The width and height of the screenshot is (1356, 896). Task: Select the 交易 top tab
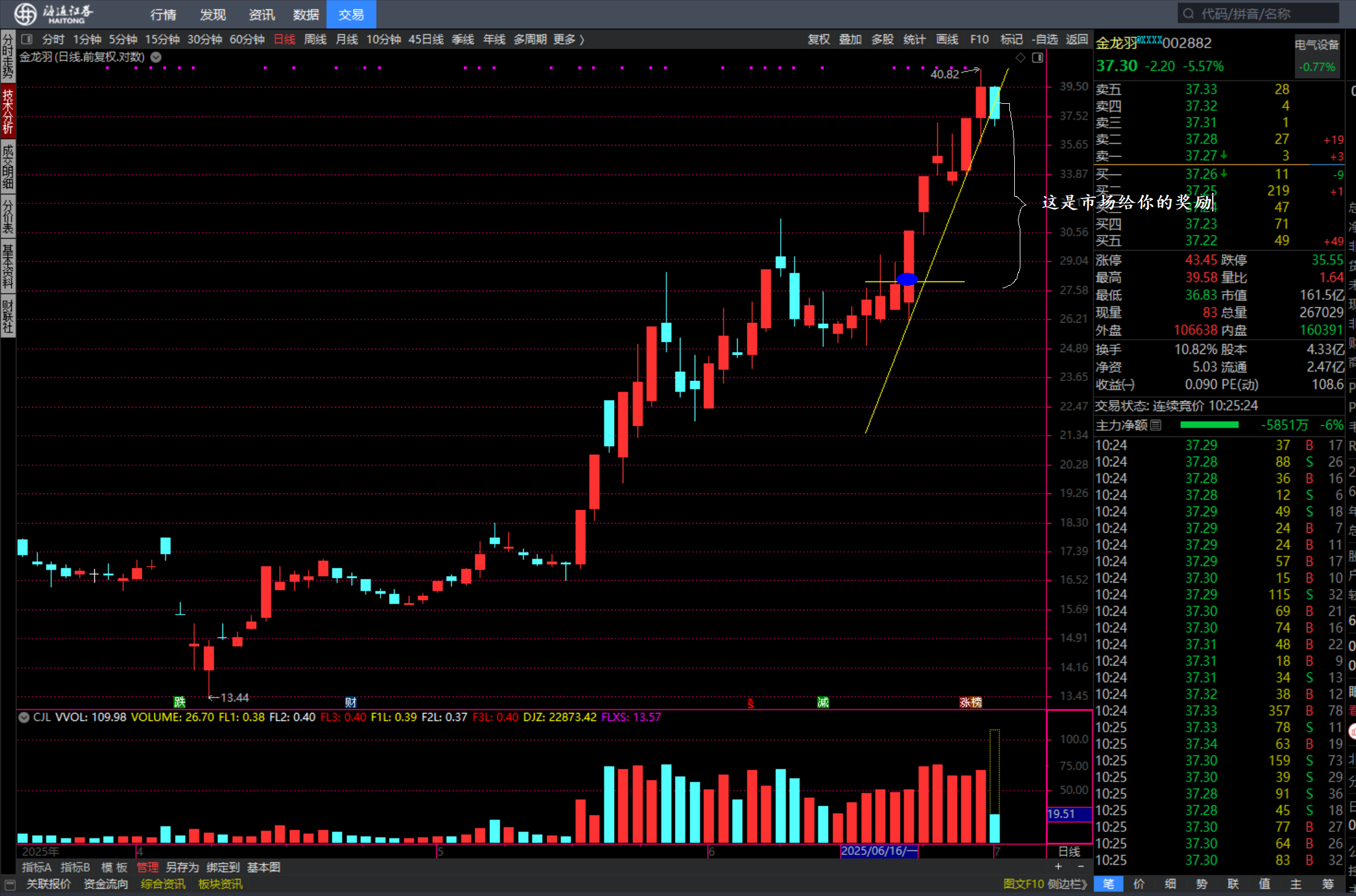[x=351, y=14]
